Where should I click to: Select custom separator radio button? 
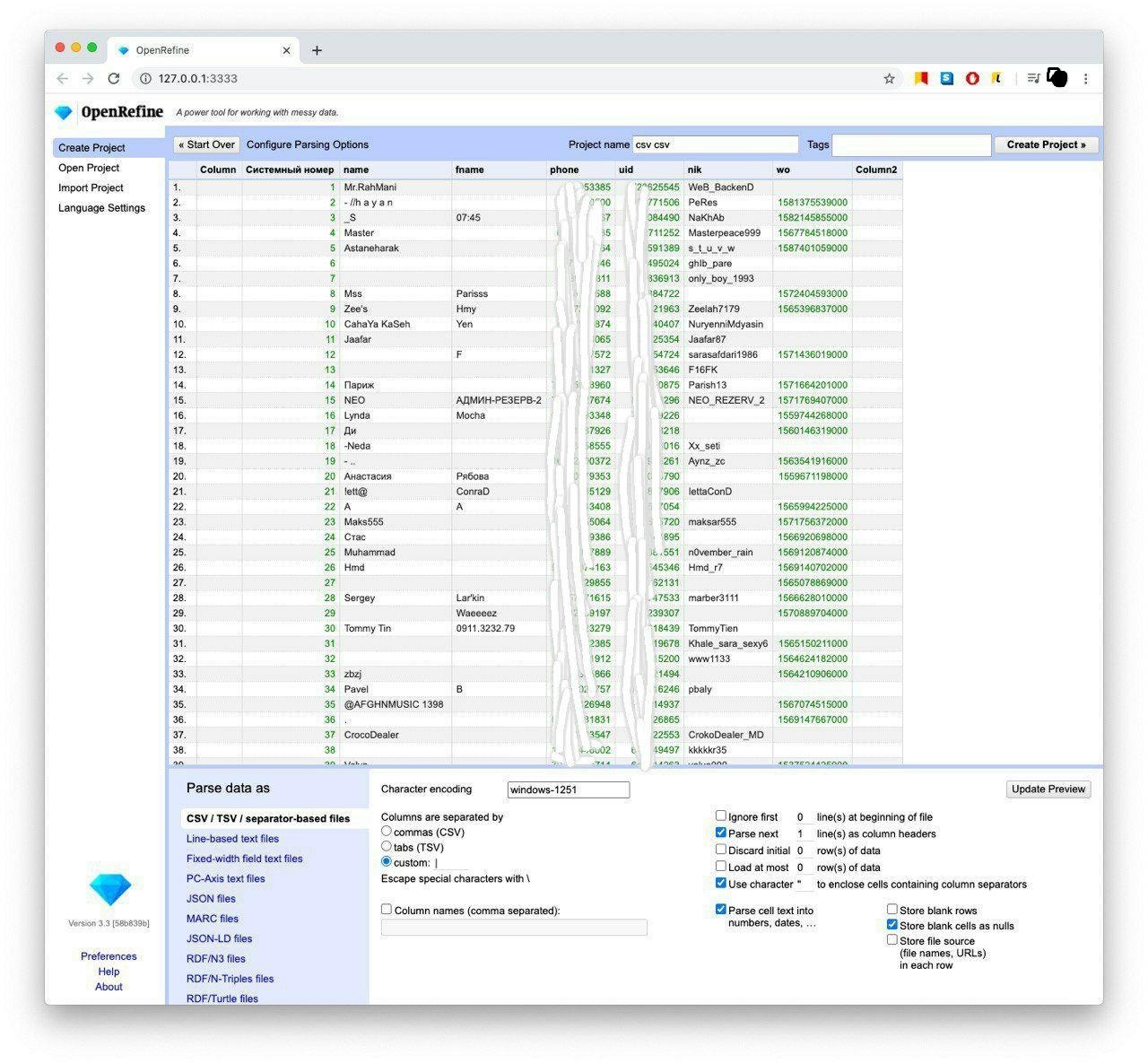coord(387,861)
